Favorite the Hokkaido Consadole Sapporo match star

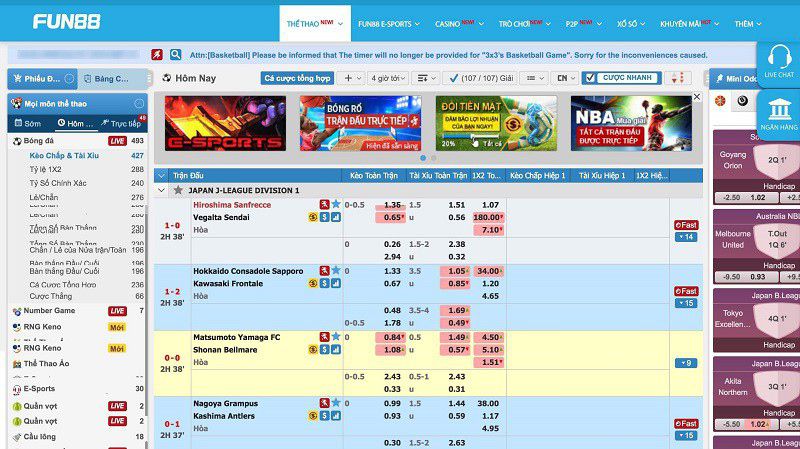coord(336,270)
